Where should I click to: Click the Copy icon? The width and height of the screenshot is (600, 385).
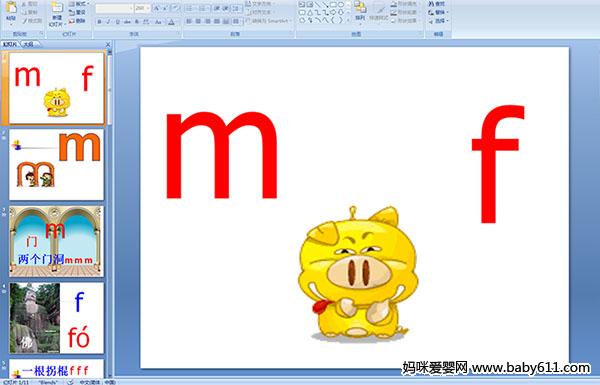coord(24,12)
